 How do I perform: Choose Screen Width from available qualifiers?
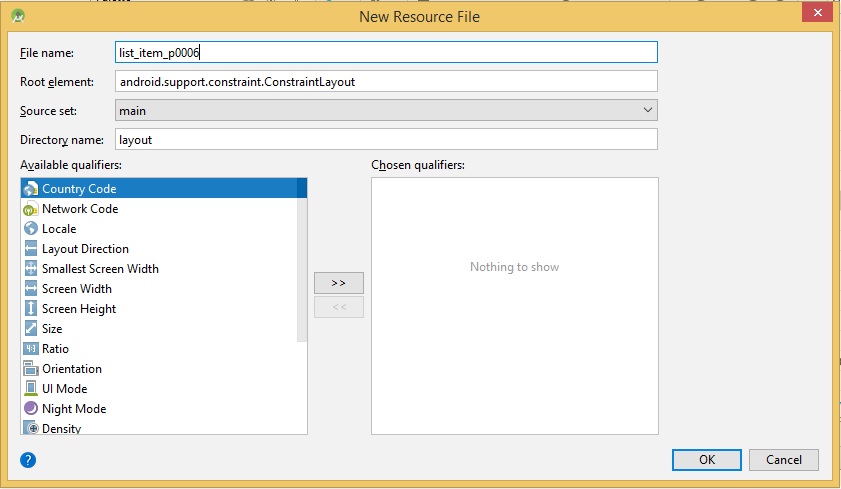[77, 289]
